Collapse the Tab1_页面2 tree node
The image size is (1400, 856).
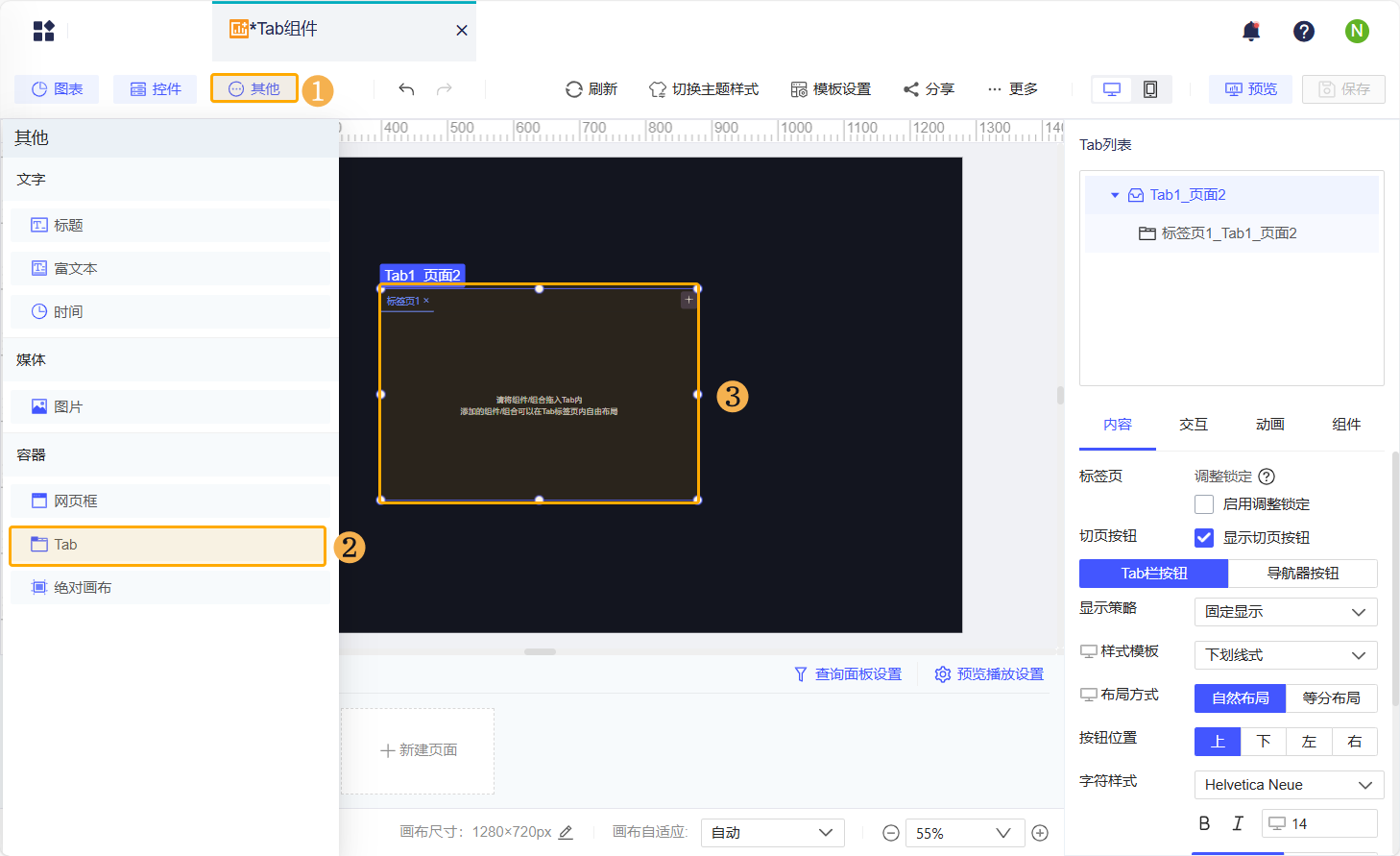[1115, 195]
